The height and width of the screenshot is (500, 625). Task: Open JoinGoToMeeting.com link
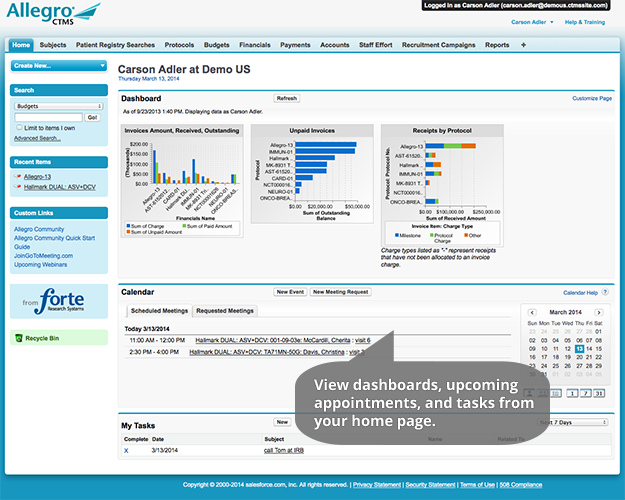pyautogui.click(x=43, y=256)
